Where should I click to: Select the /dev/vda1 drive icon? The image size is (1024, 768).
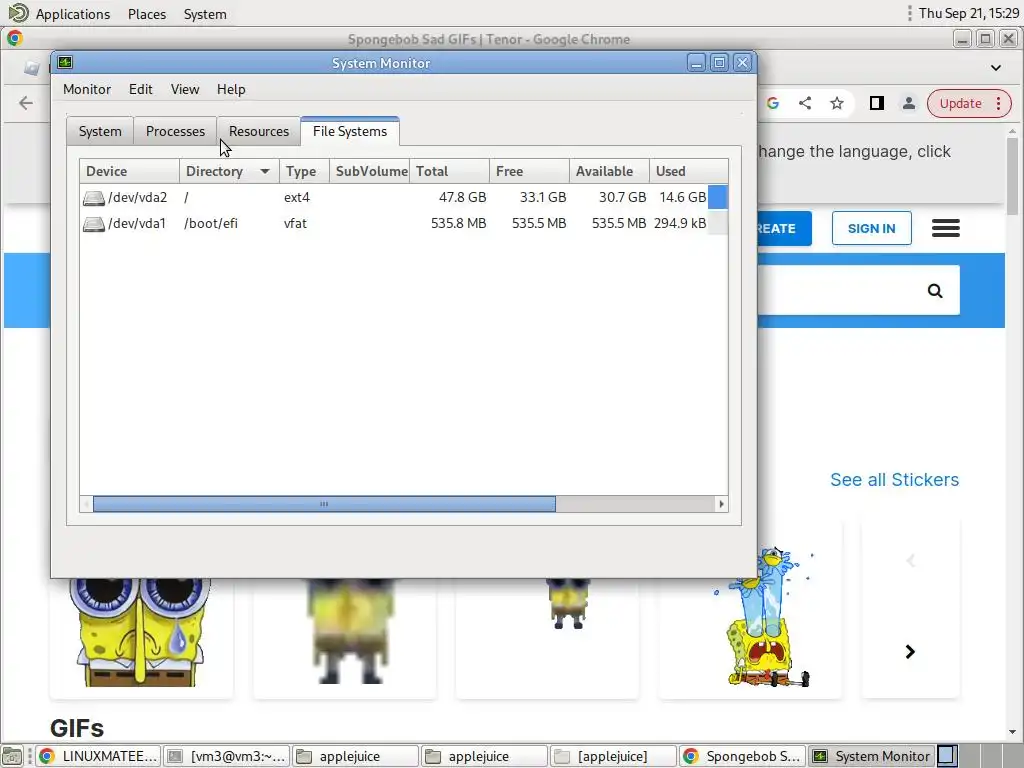[x=93, y=223]
